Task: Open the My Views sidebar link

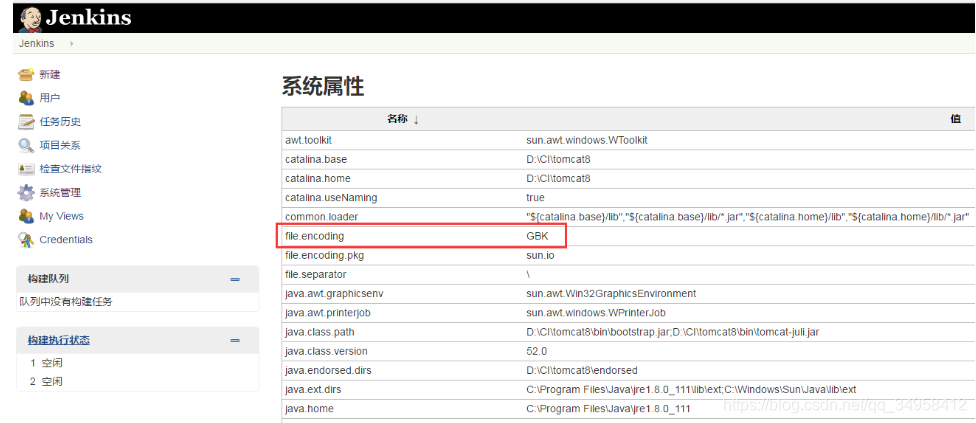Action: tap(61, 216)
